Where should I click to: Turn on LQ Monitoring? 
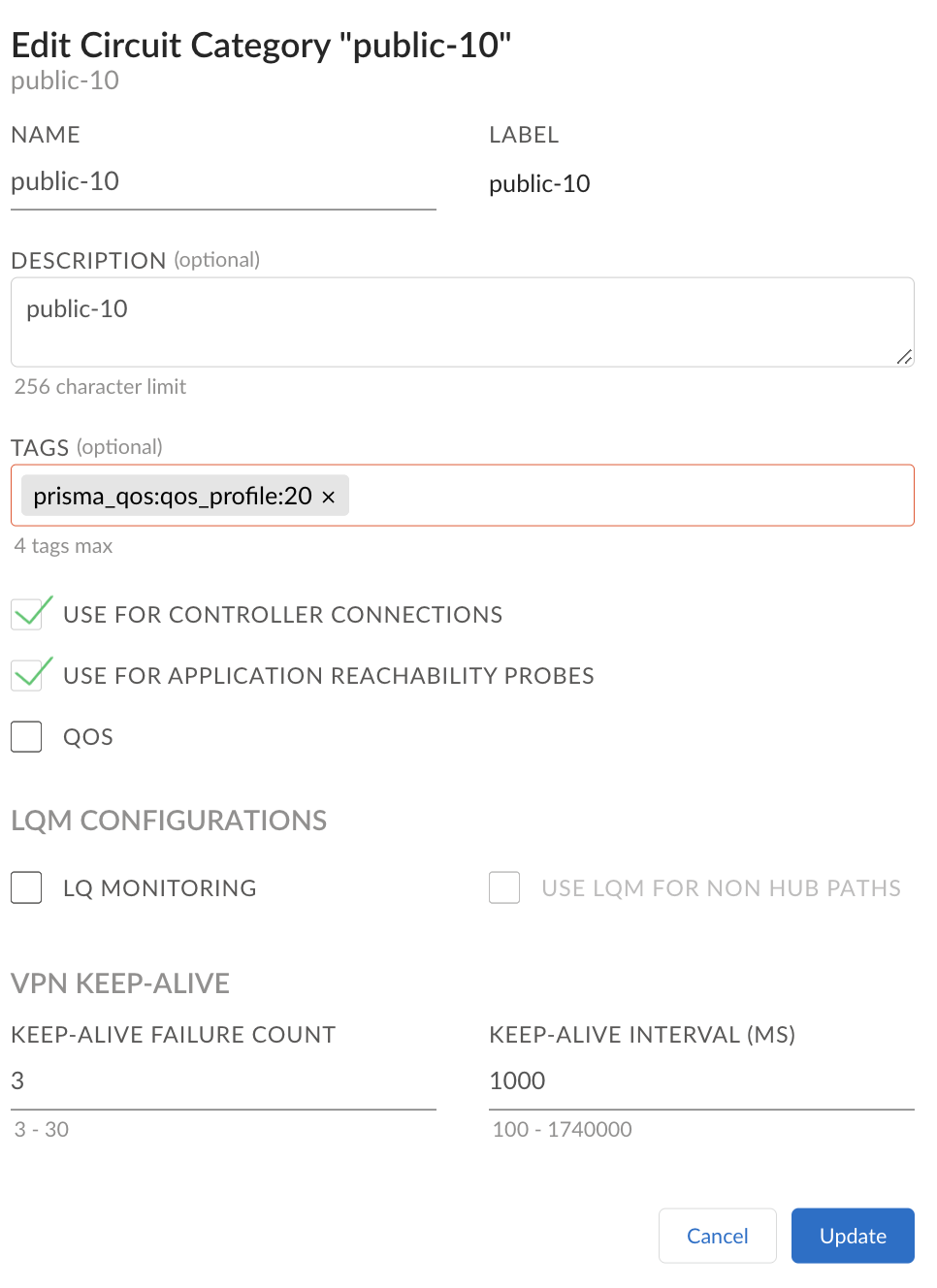click(x=27, y=887)
